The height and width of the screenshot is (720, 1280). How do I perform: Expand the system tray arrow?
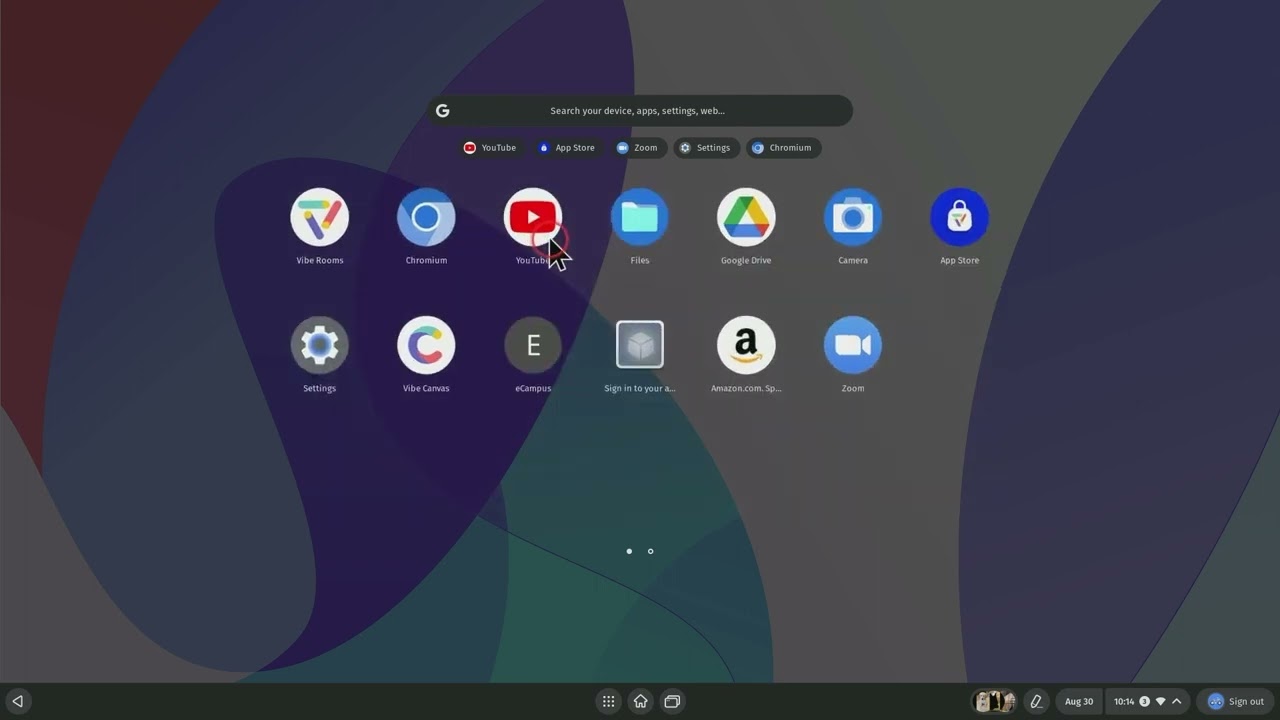[1177, 701]
